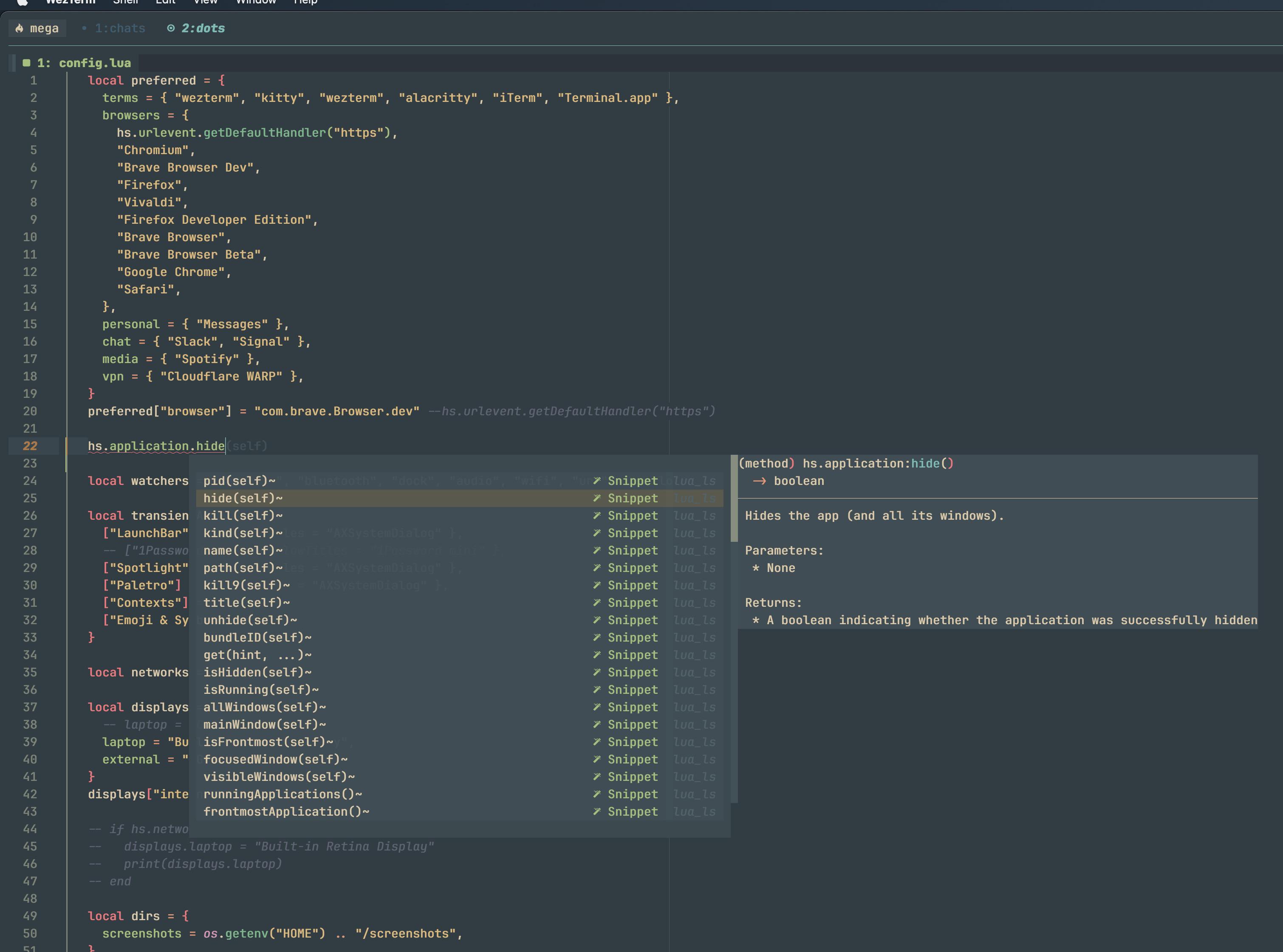This screenshot has width=1283, height=952.
Task: Click the completion menu scrollbar thumb
Action: [734, 499]
